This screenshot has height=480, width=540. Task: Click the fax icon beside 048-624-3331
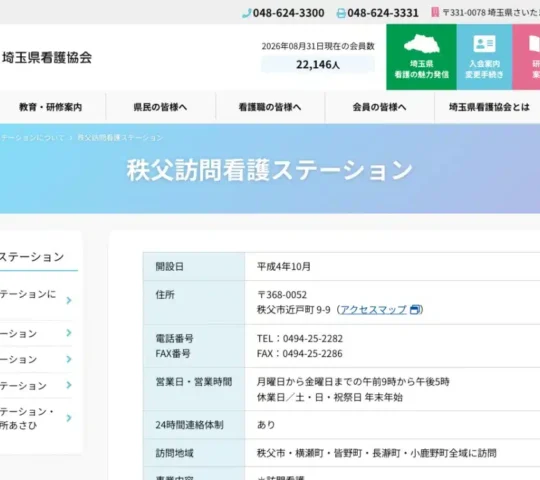point(341,13)
